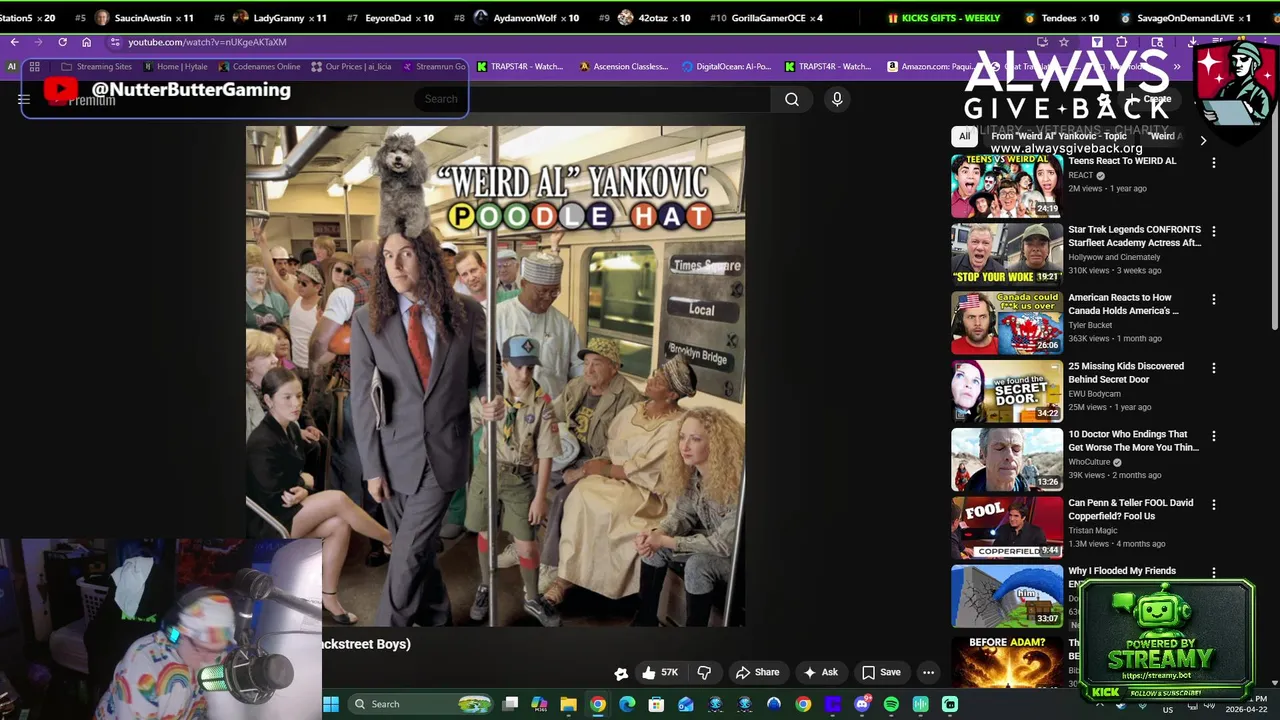The image size is (1280, 720).
Task: Open American Reacts to How Canada video thumbnail
Action: (x=1007, y=323)
